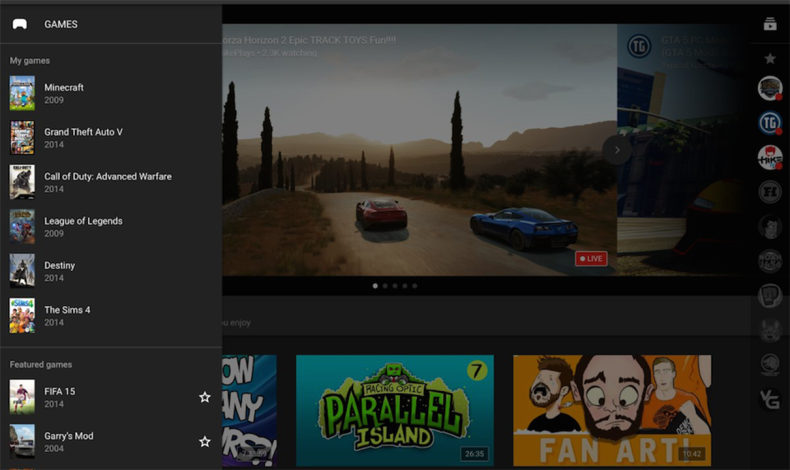The width and height of the screenshot is (790, 470).
Task: Click Garry's Mod cover thumbnail
Action: (x=22, y=441)
